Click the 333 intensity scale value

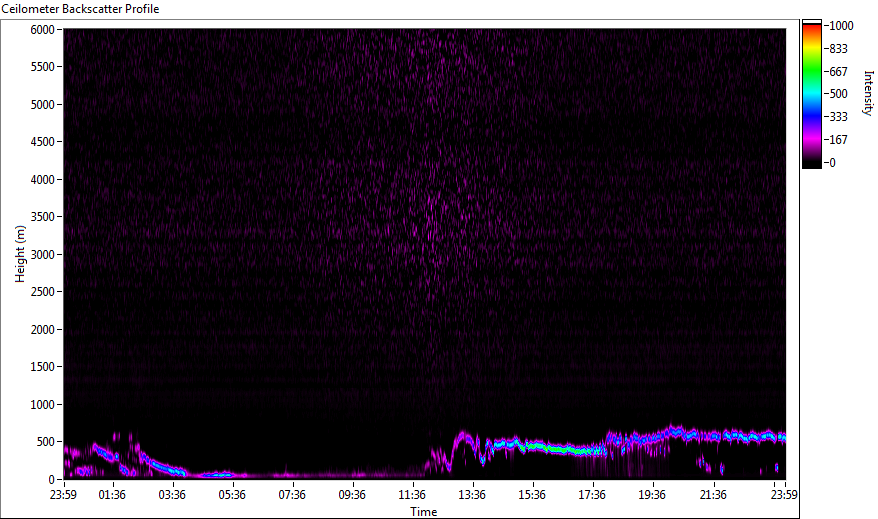click(x=838, y=117)
